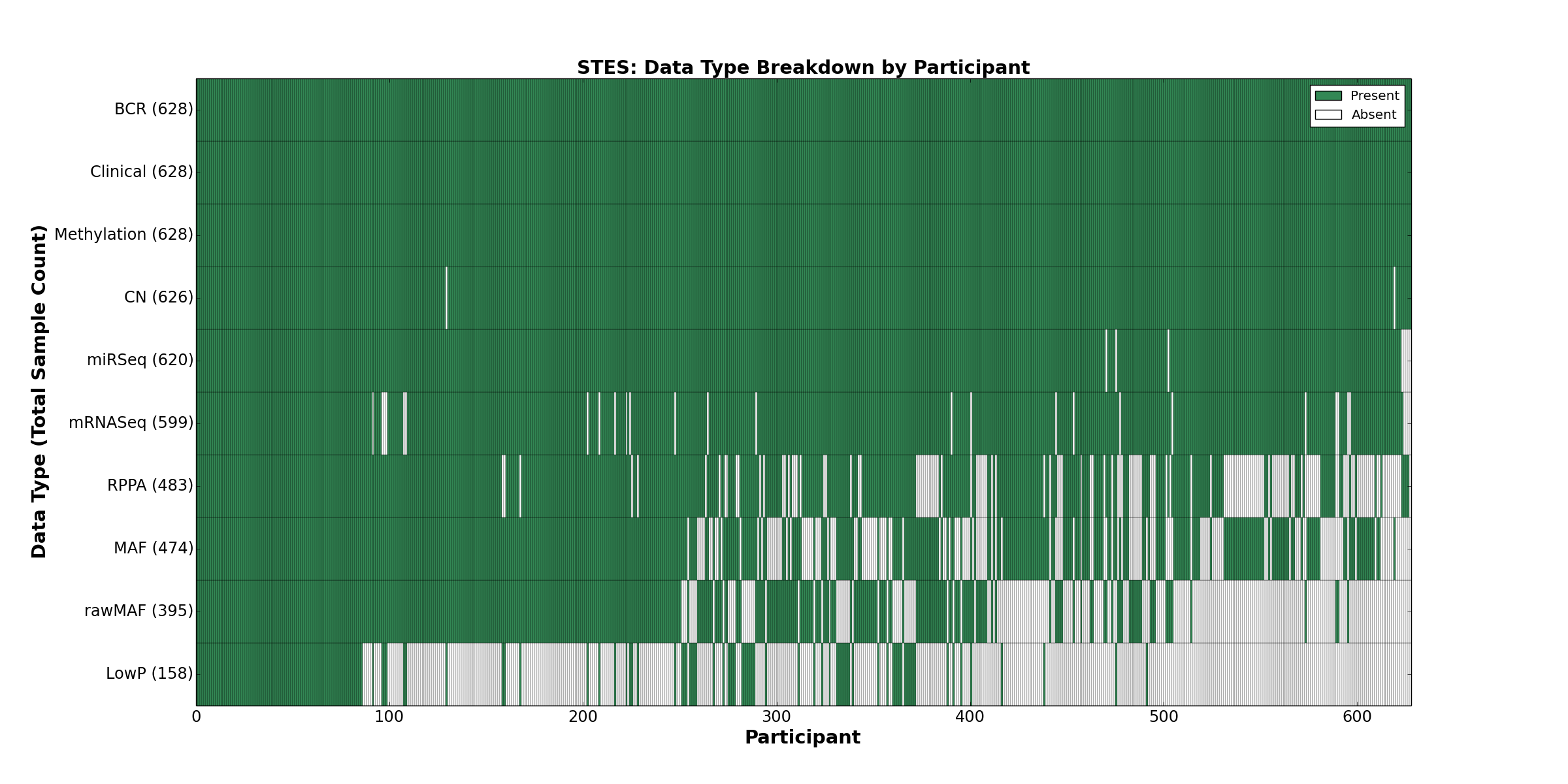The image size is (1568, 784).
Task: Click the 'Absent' legend text
Action: [x=1373, y=115]
